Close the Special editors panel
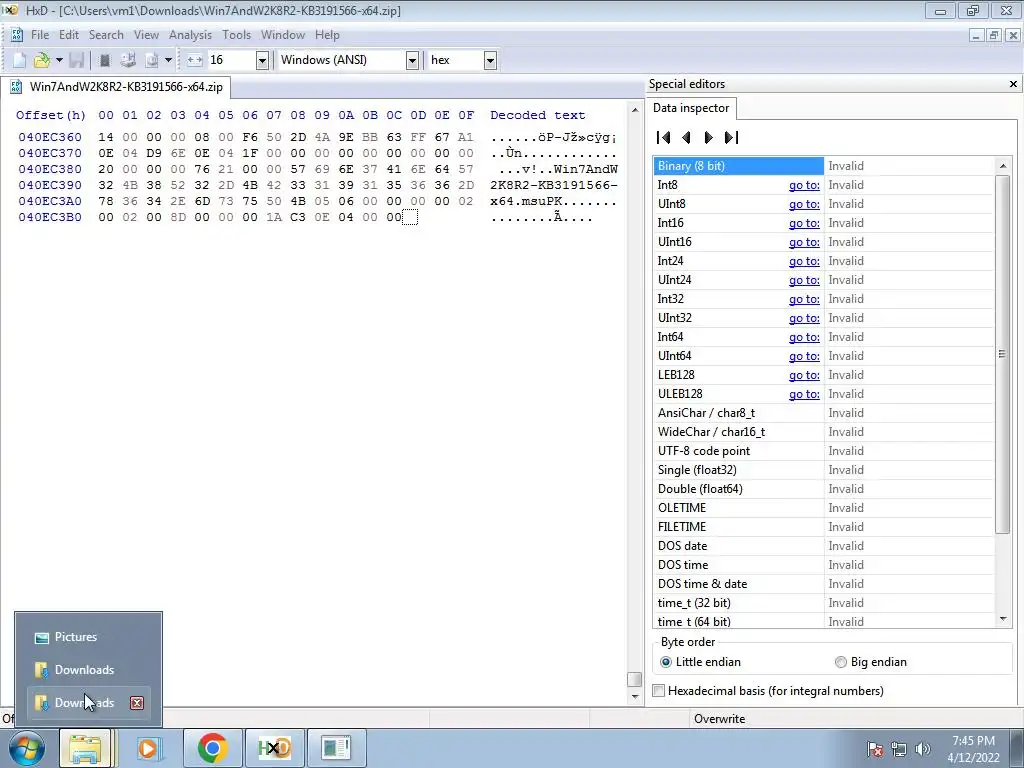The width and height of the screenshot is (1024, 768). point(1013,84)
